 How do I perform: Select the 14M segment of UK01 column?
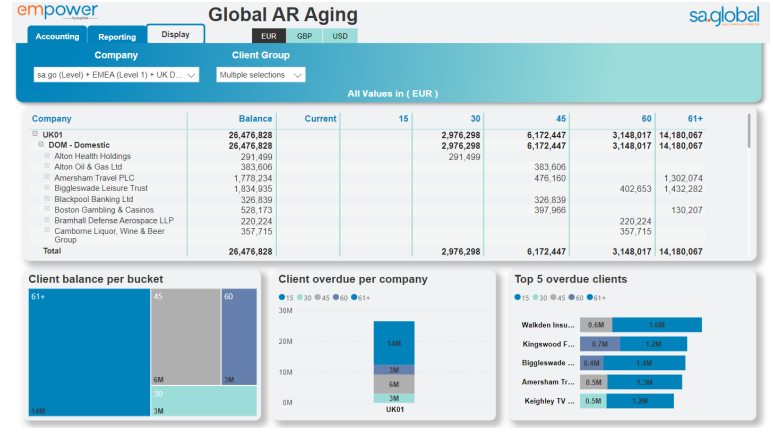tap(394, 343)
